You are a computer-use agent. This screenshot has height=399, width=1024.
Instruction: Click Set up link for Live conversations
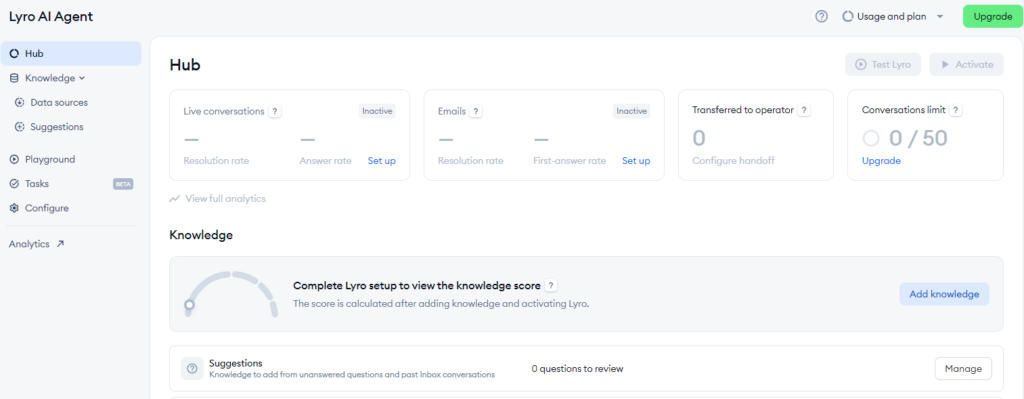(381, 161)
